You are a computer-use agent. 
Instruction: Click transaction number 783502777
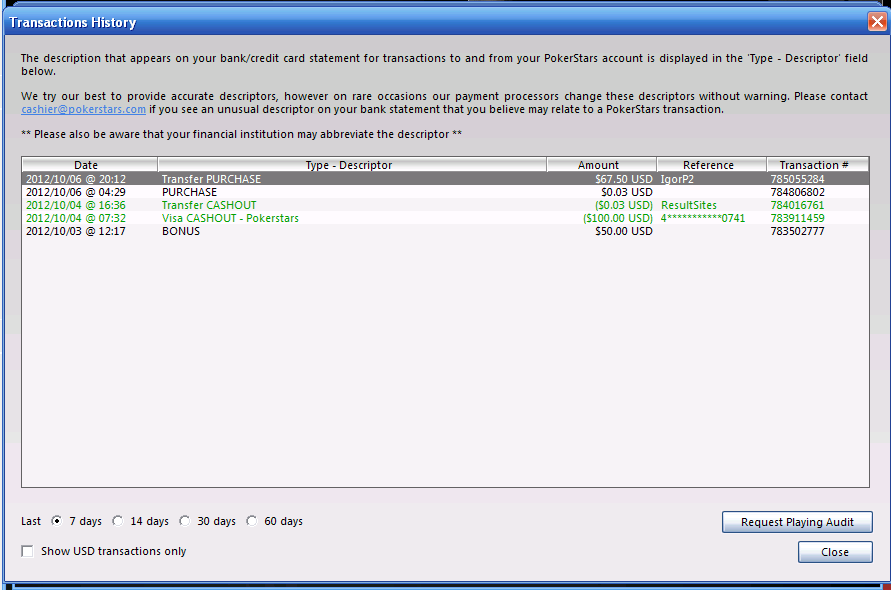click(797, 231)
